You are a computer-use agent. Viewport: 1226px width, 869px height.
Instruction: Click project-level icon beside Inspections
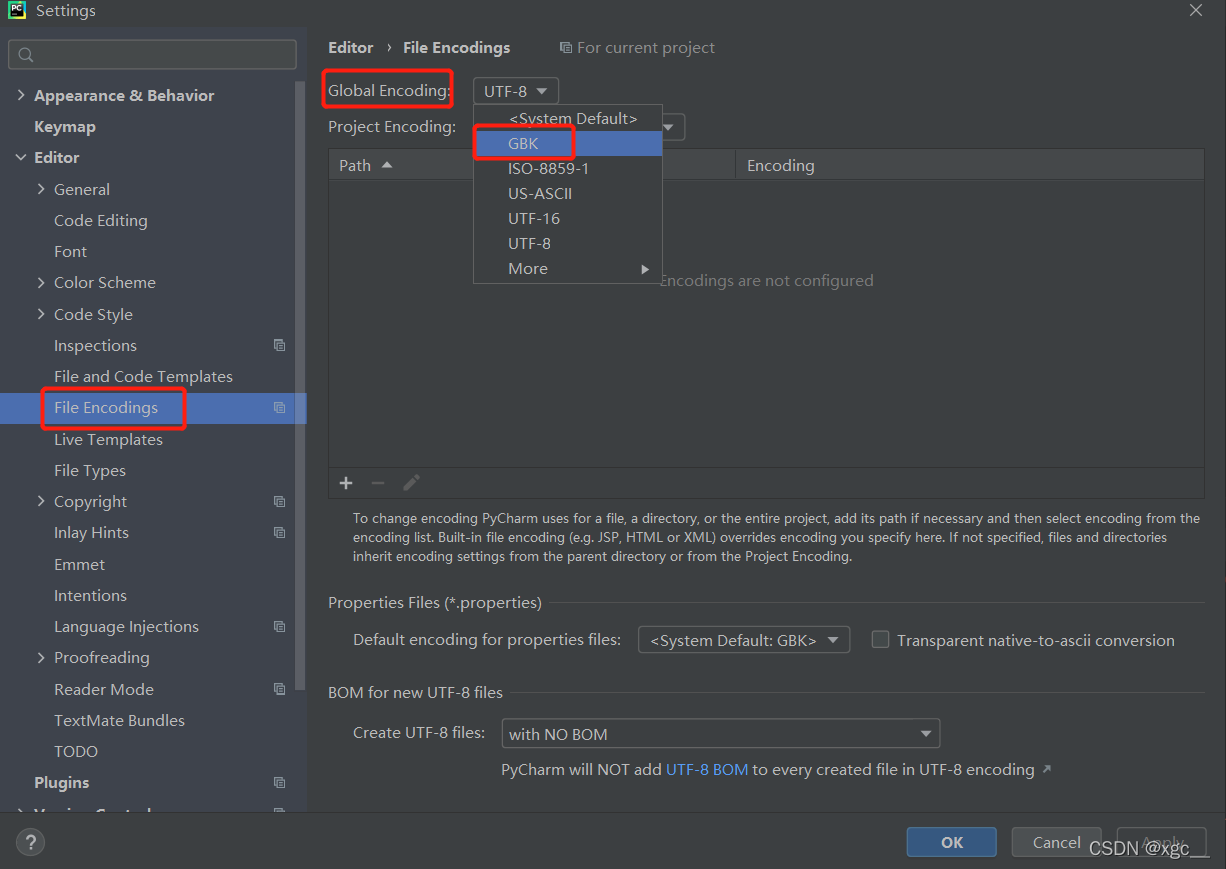point(280,345)
